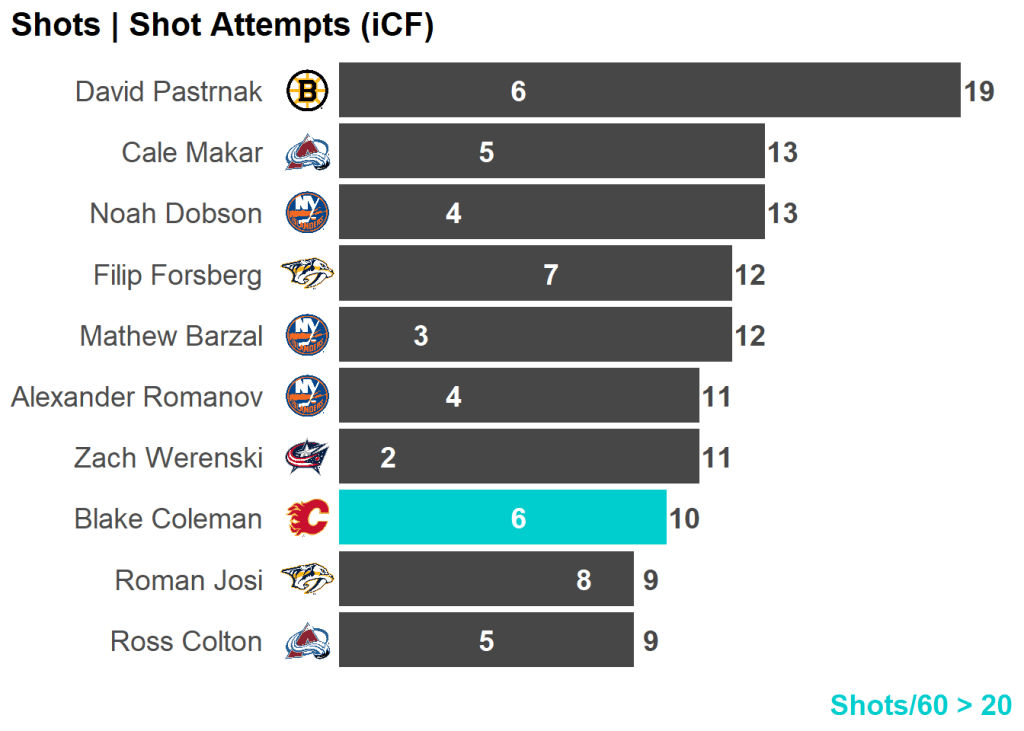Click Roman Josi's bar showing 8 shots

(x=486, y=580)
